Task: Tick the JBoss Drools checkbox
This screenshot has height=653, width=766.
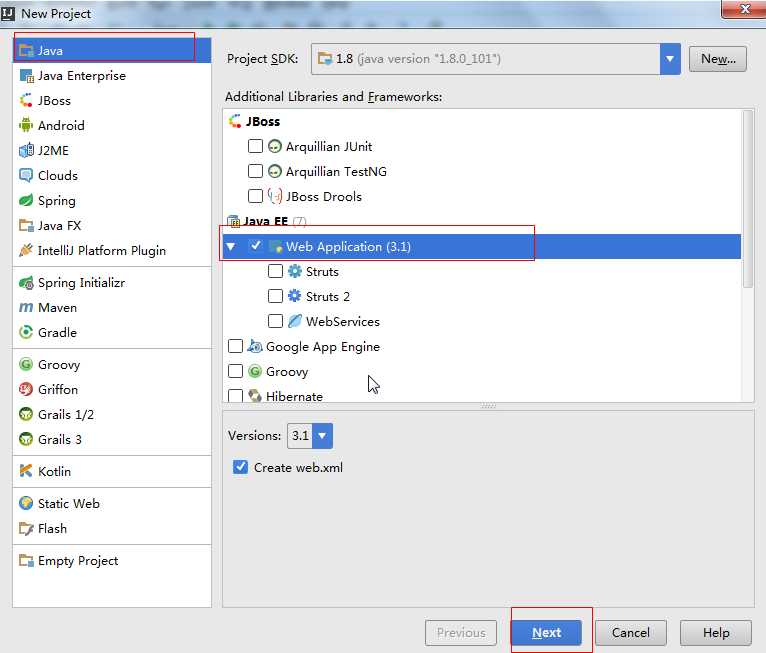Action: (255, 196)
